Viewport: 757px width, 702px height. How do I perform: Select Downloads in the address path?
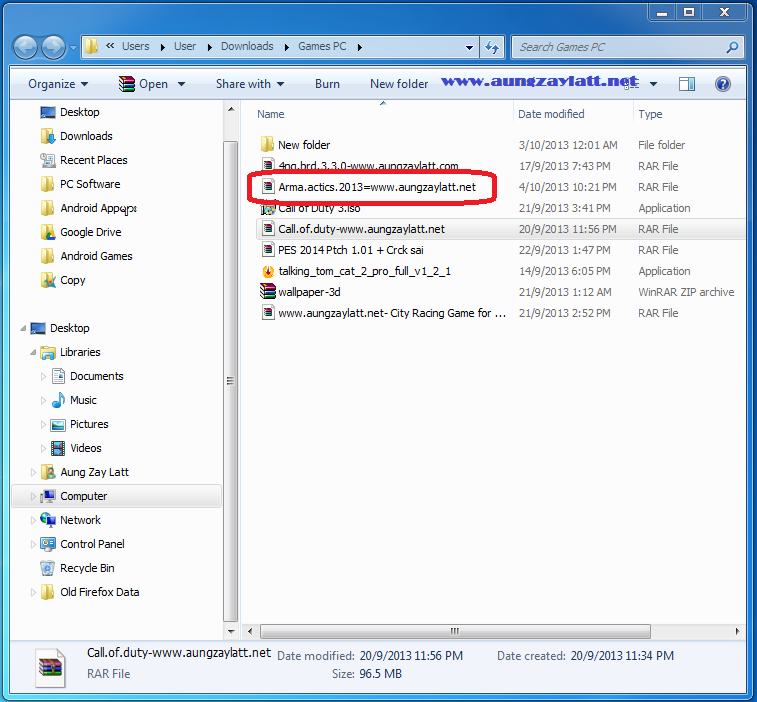tap(247, 46)
